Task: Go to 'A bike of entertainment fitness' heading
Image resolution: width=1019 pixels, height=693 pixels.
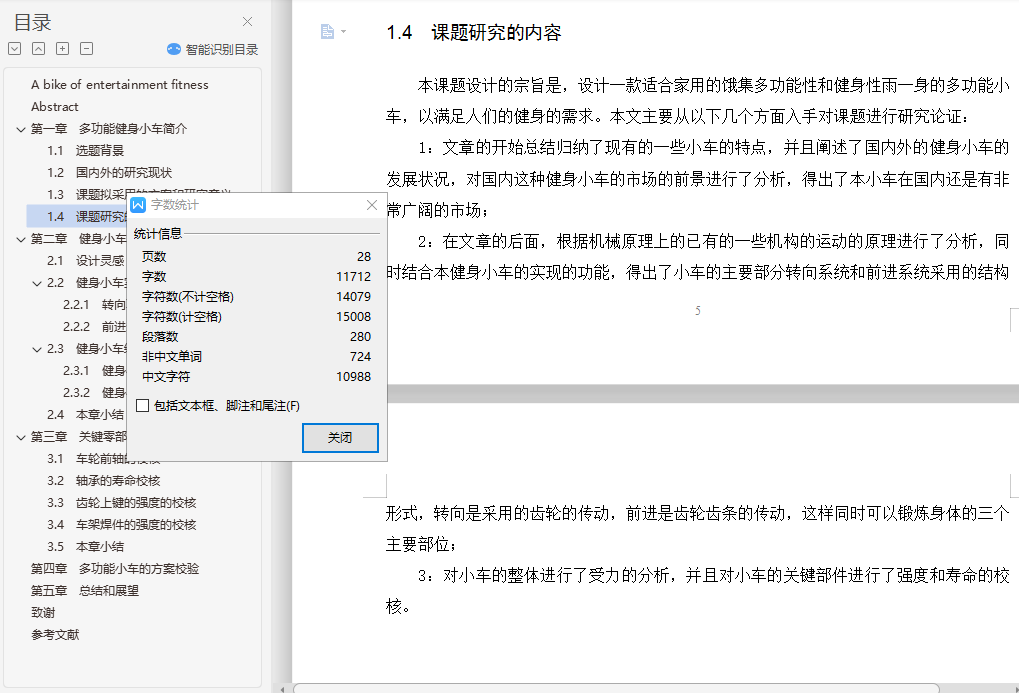Action: pyautogui.click(x=120, y=85)
